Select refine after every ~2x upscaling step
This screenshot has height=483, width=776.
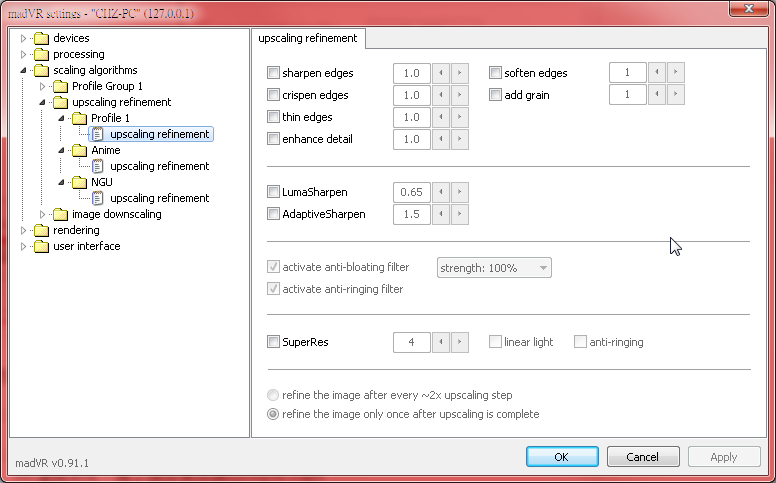coord(273,395)
